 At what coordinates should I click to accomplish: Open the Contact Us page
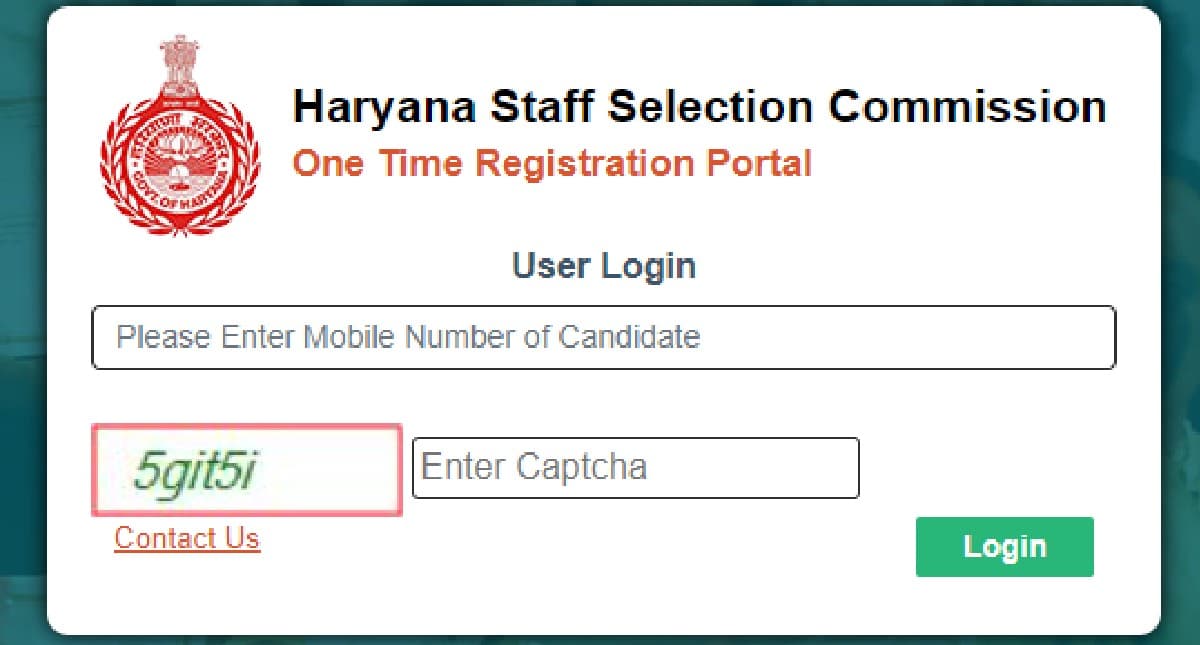tap(186, 538)
